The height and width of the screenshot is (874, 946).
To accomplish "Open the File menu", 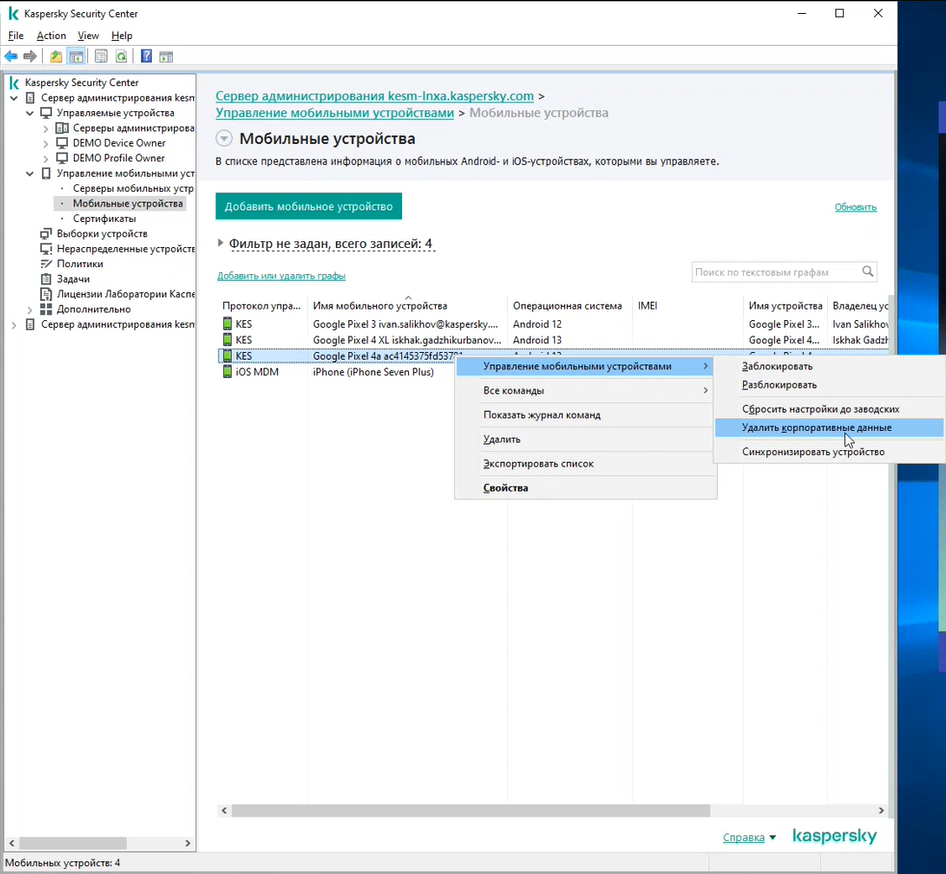I will [16, 36].
